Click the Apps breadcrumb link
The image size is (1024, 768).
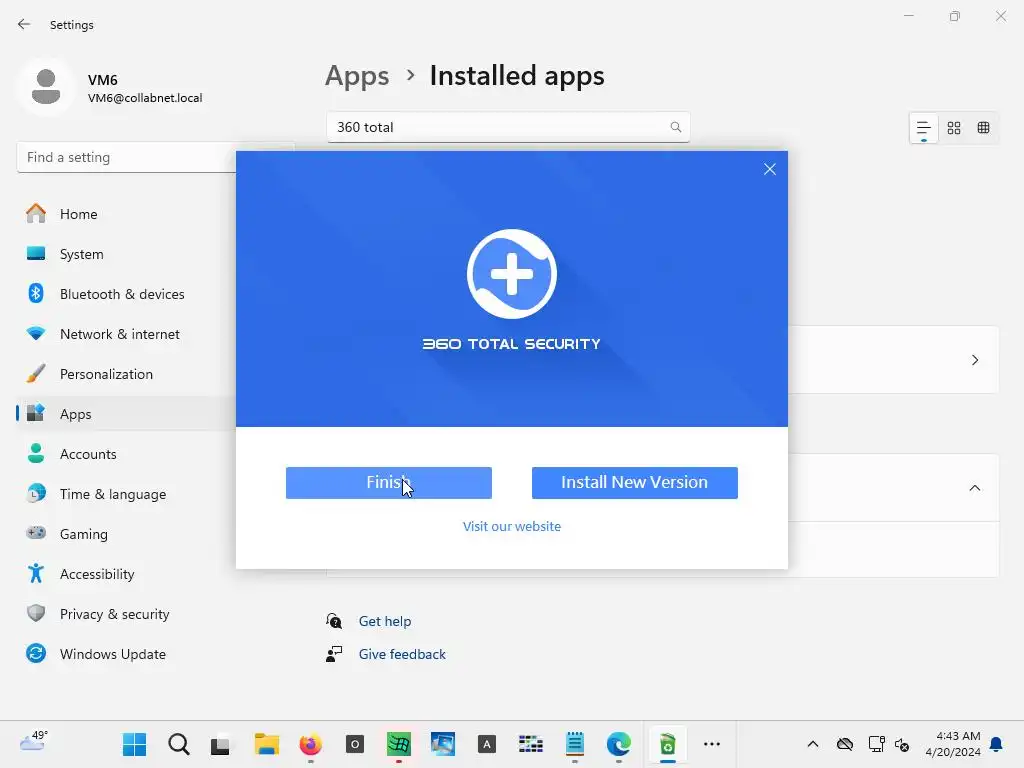click(357, 76)
